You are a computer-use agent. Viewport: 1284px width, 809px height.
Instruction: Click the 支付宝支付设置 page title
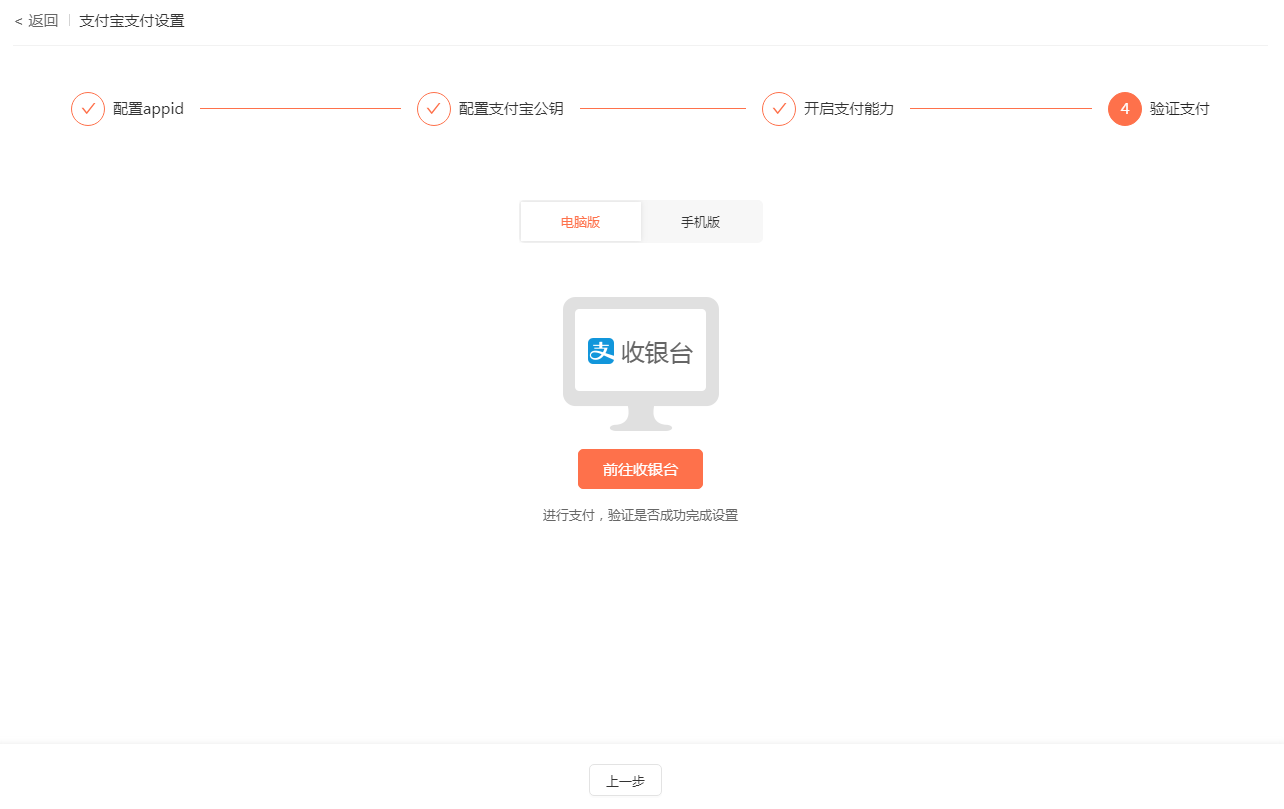[x=132, y=21]
